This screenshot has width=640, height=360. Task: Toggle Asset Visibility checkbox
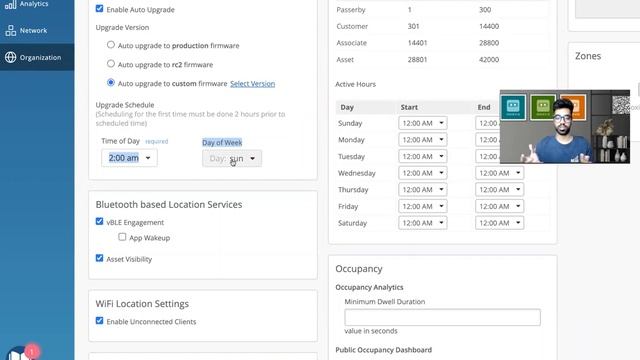click(99, 258)
